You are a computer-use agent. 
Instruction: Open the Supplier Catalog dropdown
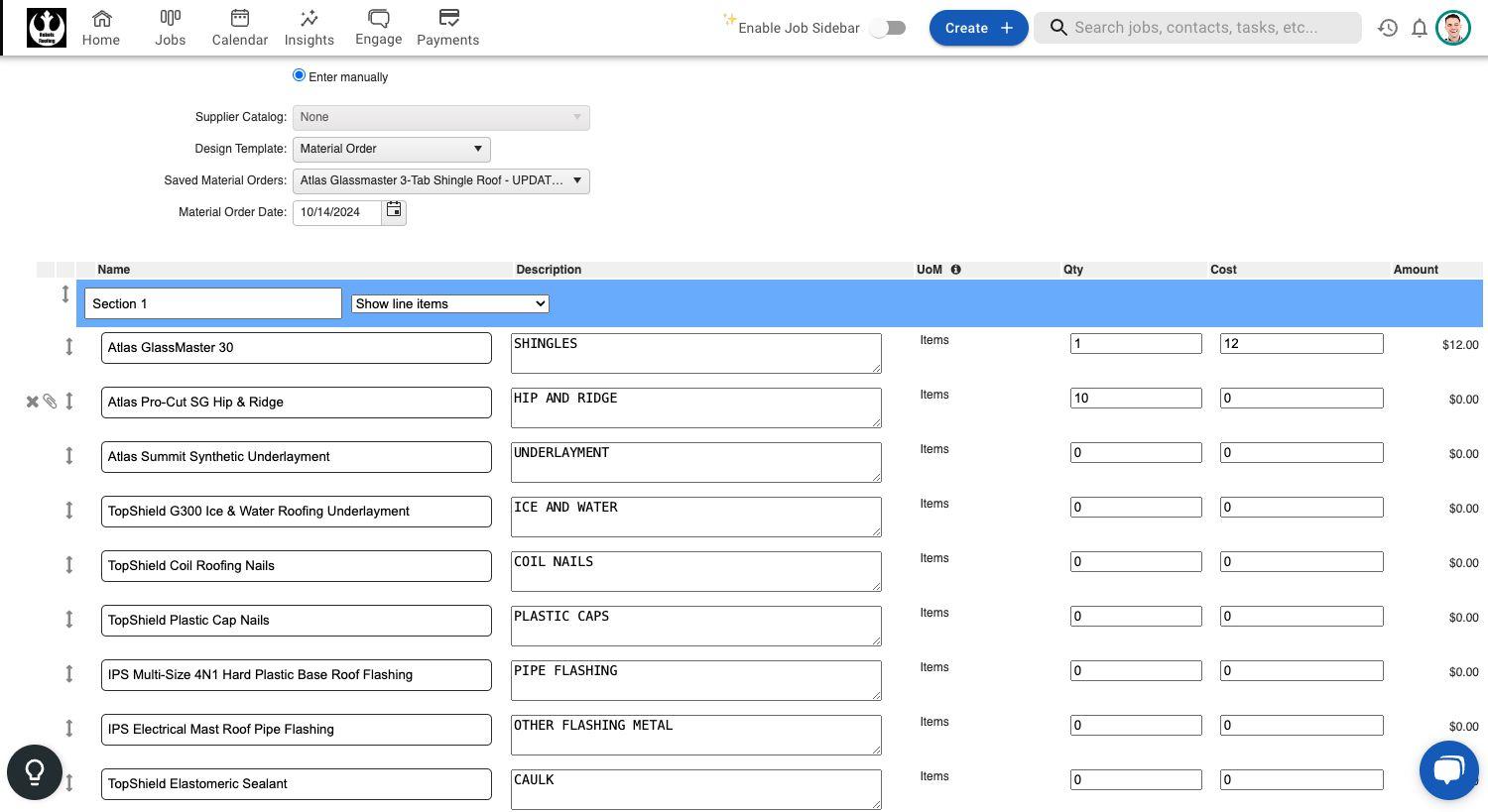[441, 117]
